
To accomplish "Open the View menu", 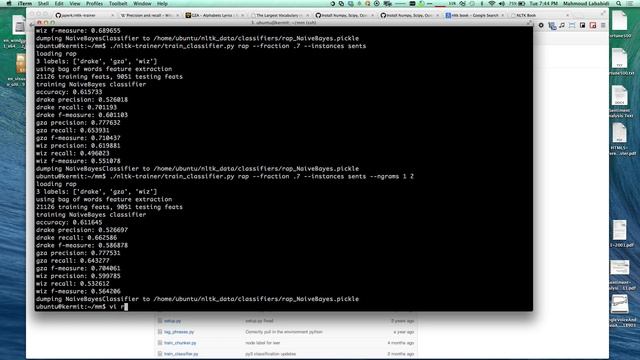I will (75, 3).
